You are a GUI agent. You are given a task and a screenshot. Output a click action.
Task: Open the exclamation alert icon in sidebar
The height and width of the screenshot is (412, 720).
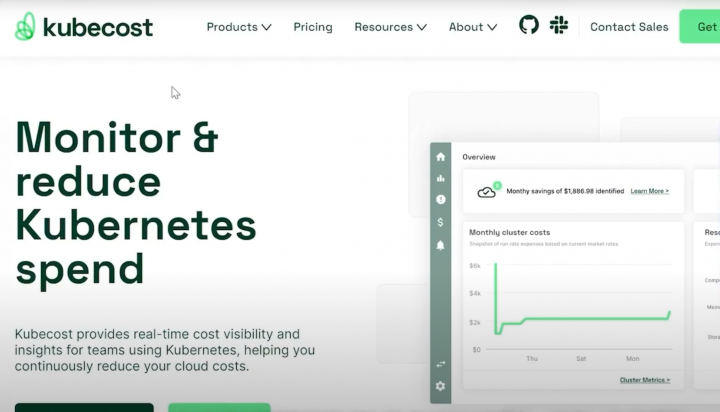point(440,200)
